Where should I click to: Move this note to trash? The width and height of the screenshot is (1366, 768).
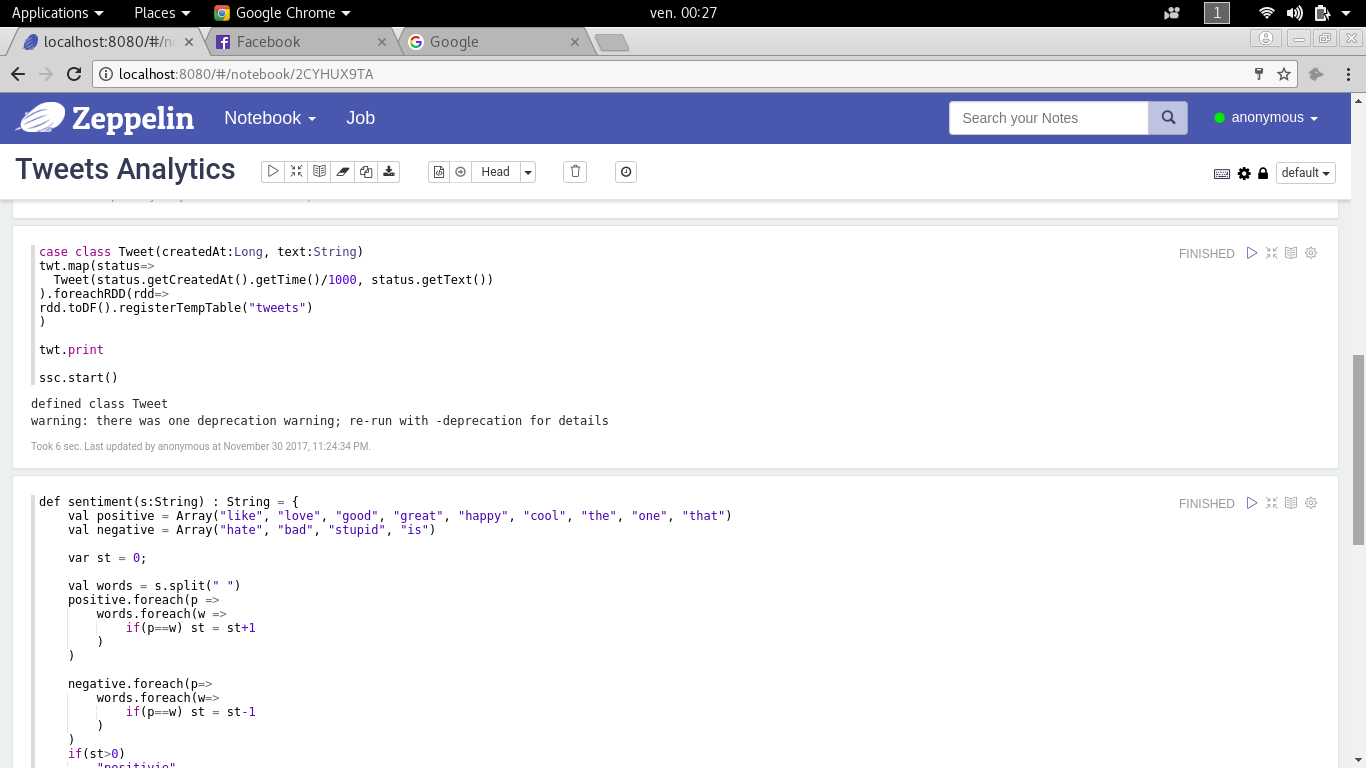[575, 172]
